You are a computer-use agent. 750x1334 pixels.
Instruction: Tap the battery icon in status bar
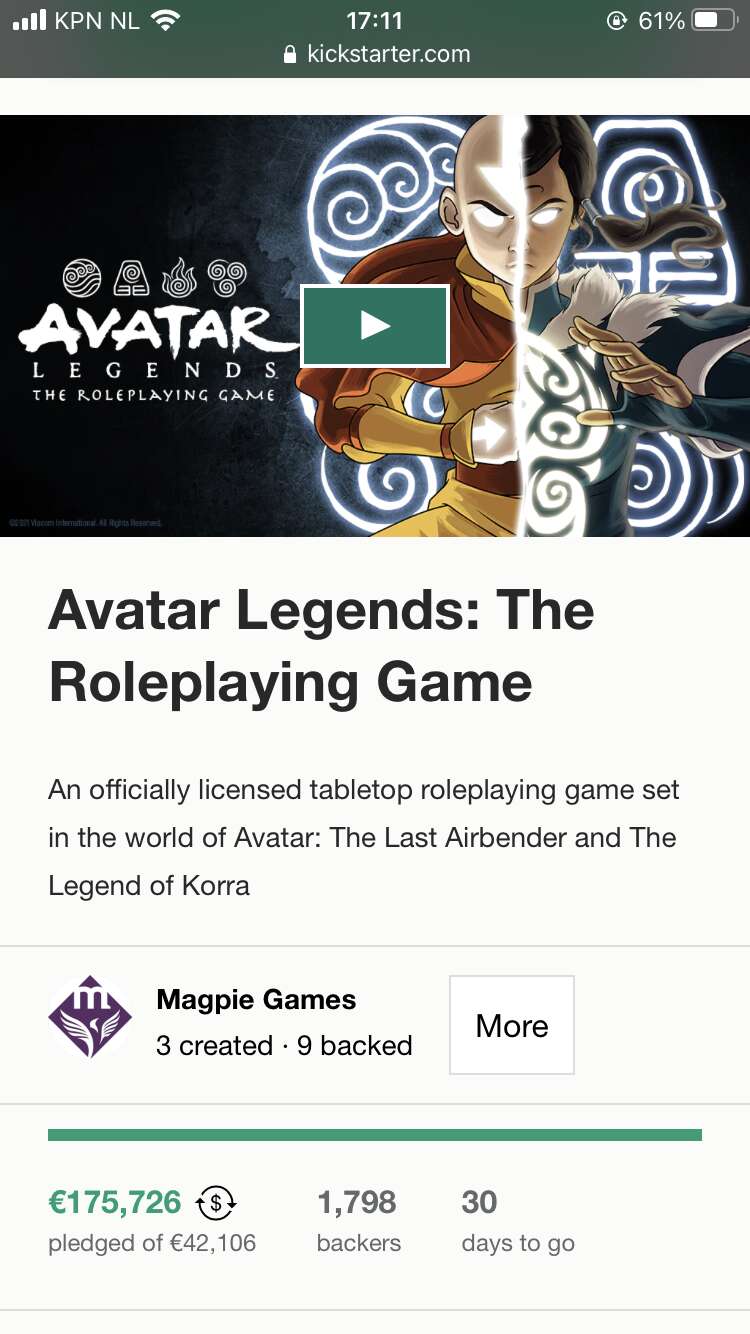(x=714, y=20)
